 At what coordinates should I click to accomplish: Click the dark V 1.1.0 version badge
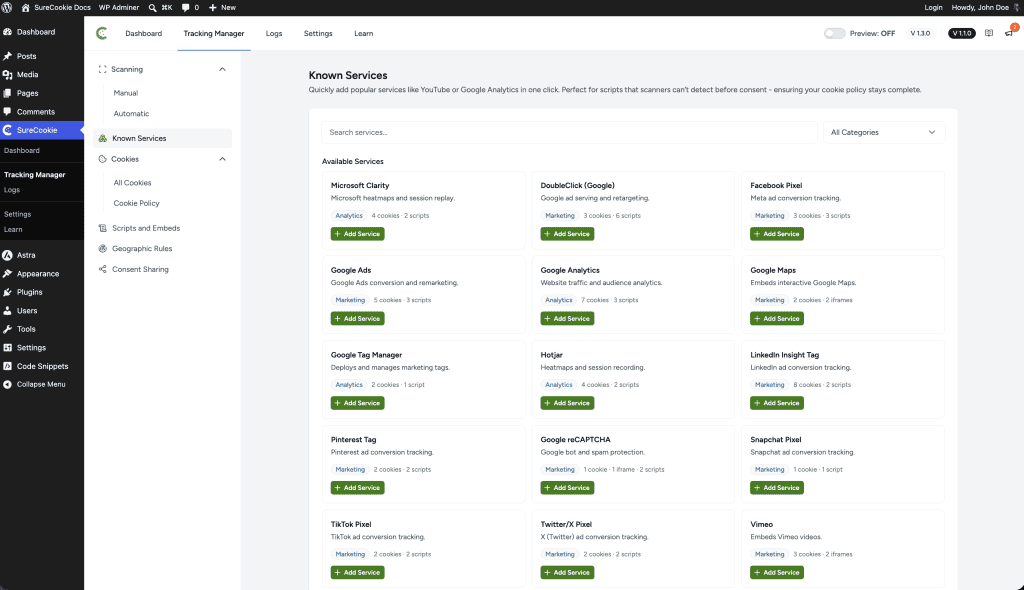tap(961, 33)
